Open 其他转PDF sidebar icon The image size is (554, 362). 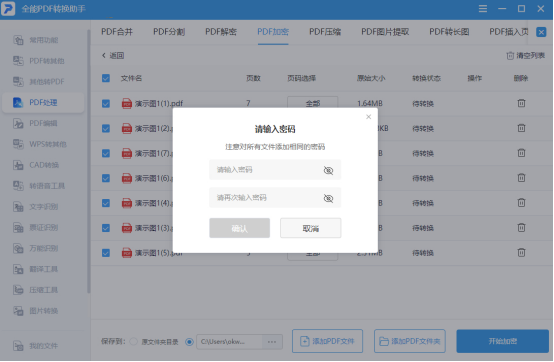[x=18, y=82]
